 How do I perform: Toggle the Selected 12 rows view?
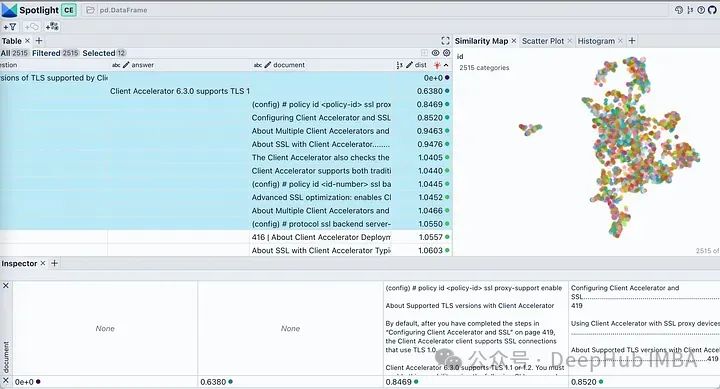[x=104, y=53]
